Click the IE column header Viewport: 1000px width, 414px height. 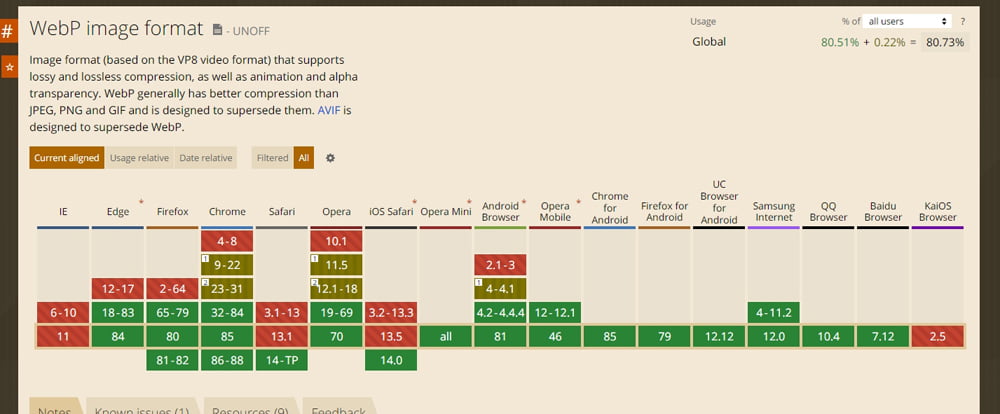tap(63, 212)
